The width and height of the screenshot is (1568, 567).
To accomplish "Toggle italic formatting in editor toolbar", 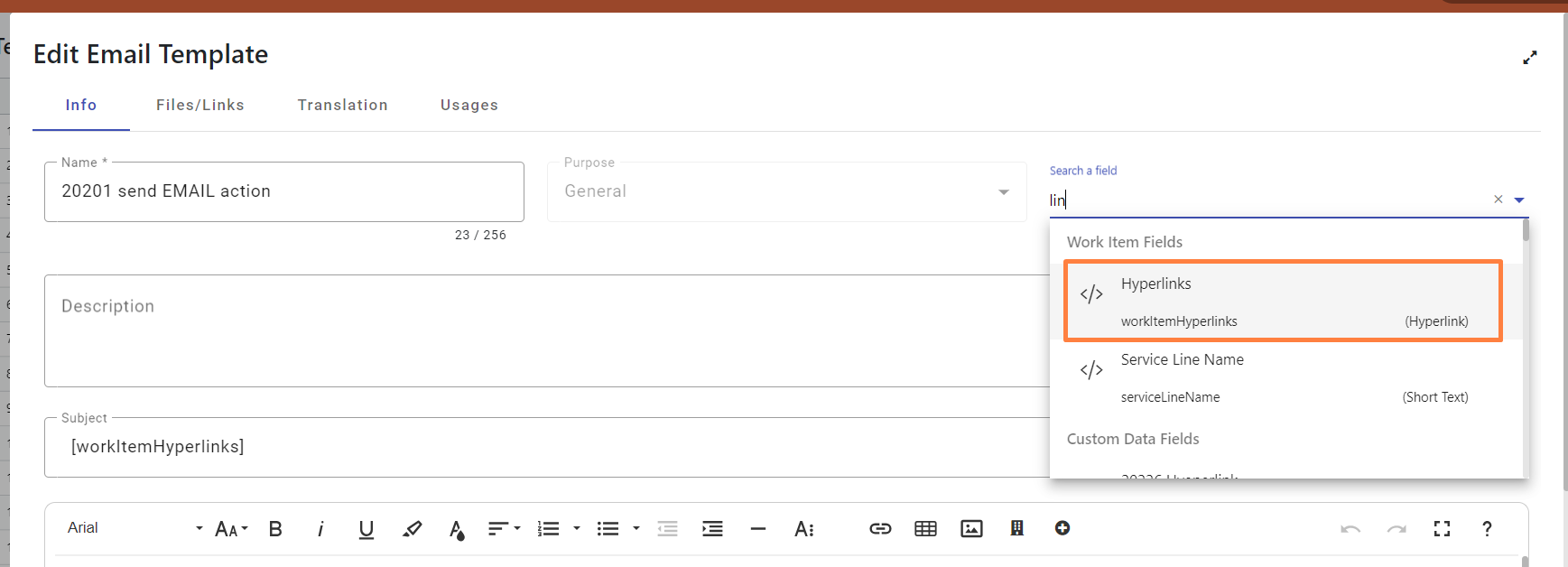I will (320, 529).
